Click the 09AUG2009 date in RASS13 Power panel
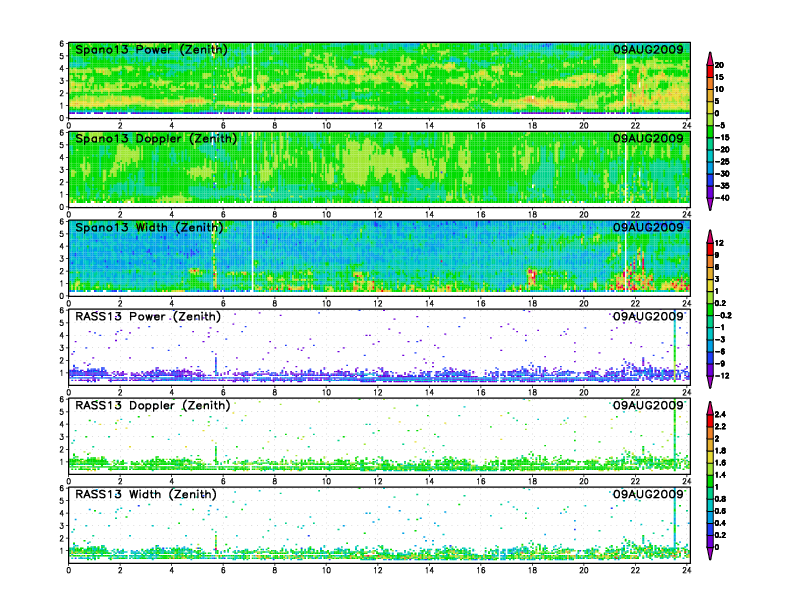The image size is (792, 612). [648, 317]
